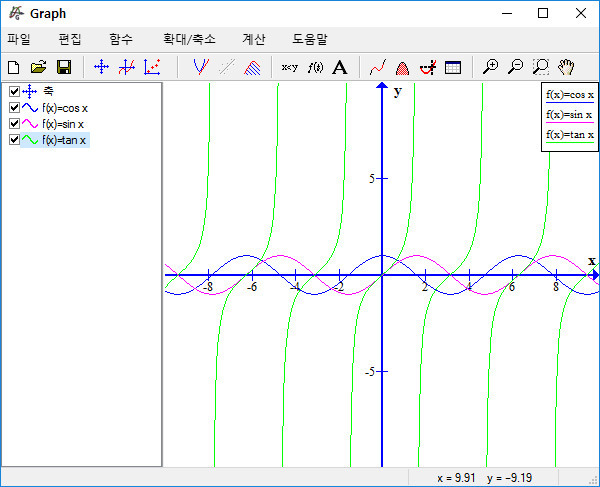Uncheck the 축 axes checkbox
Image resolution: width=600 pixels, height=487 pixels.
point(14,91)
